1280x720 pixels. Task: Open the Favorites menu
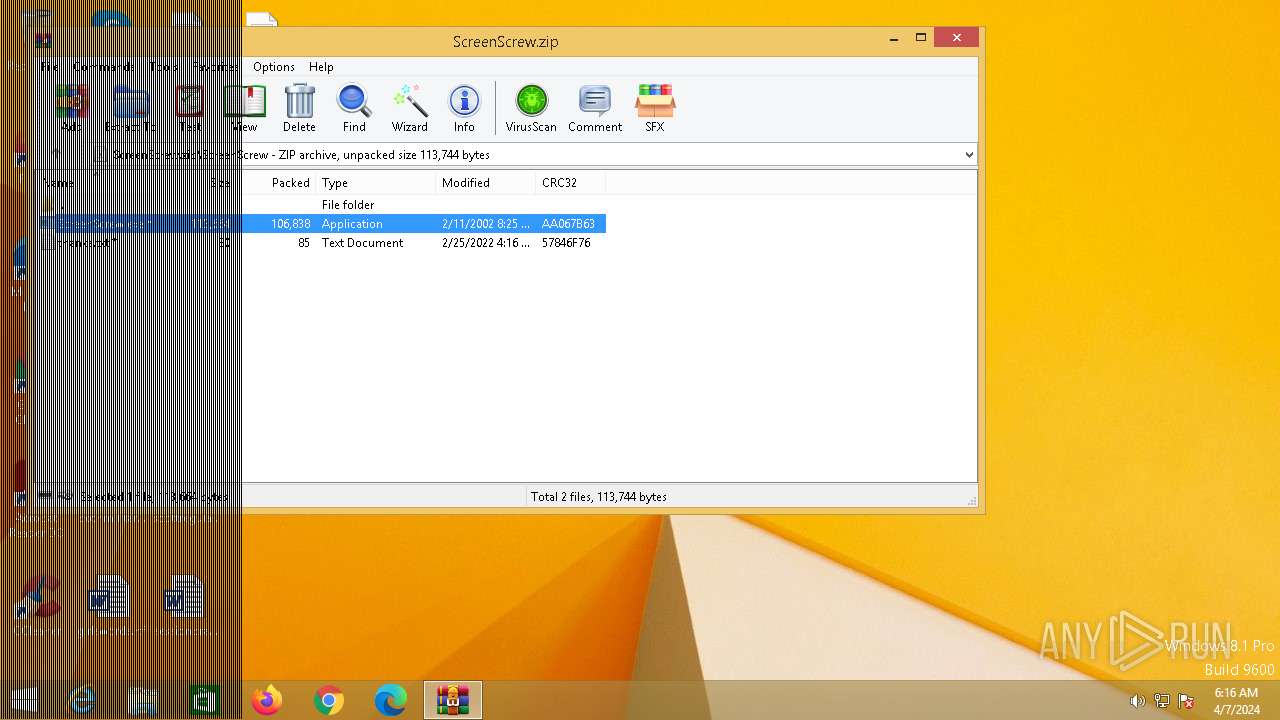[215, 67]
